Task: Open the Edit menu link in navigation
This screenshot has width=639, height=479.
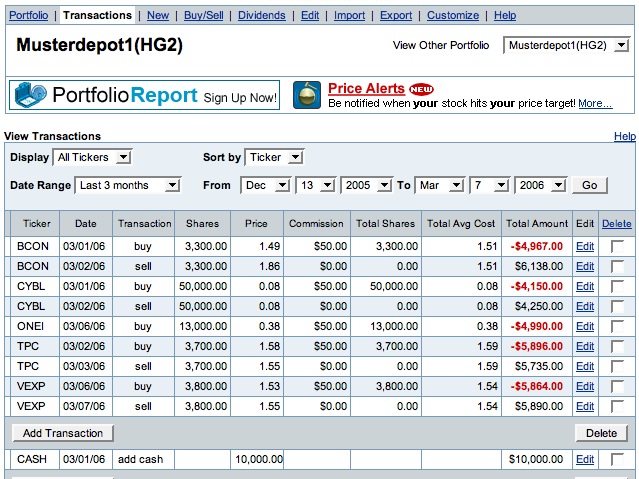Action: [x=310, y=15]
